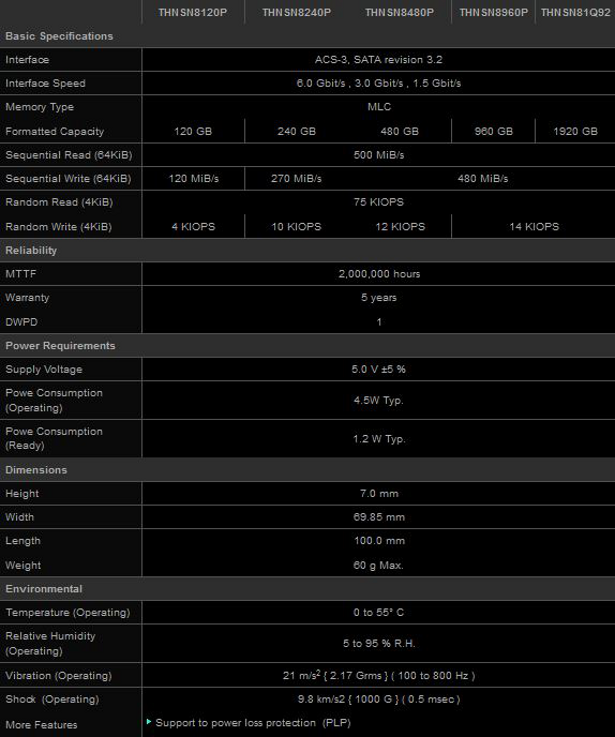This screenshot has width=615, height=737.
Task: Click the Support to power loss protection text
Action: (253, 723)
